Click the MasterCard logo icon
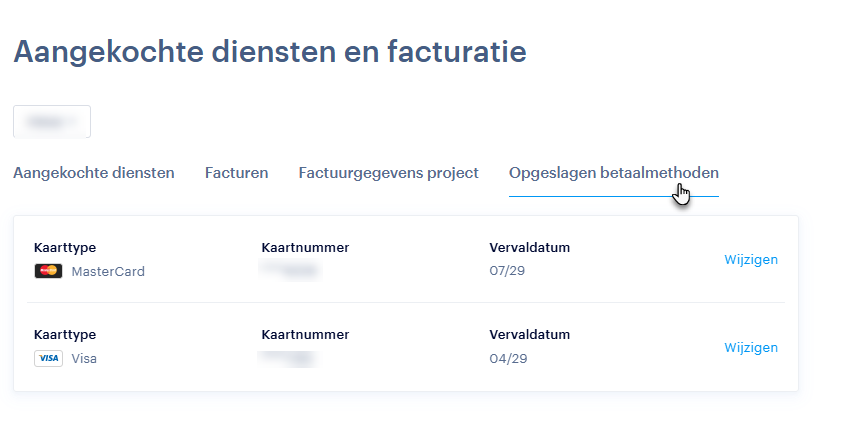 point(48,271)
